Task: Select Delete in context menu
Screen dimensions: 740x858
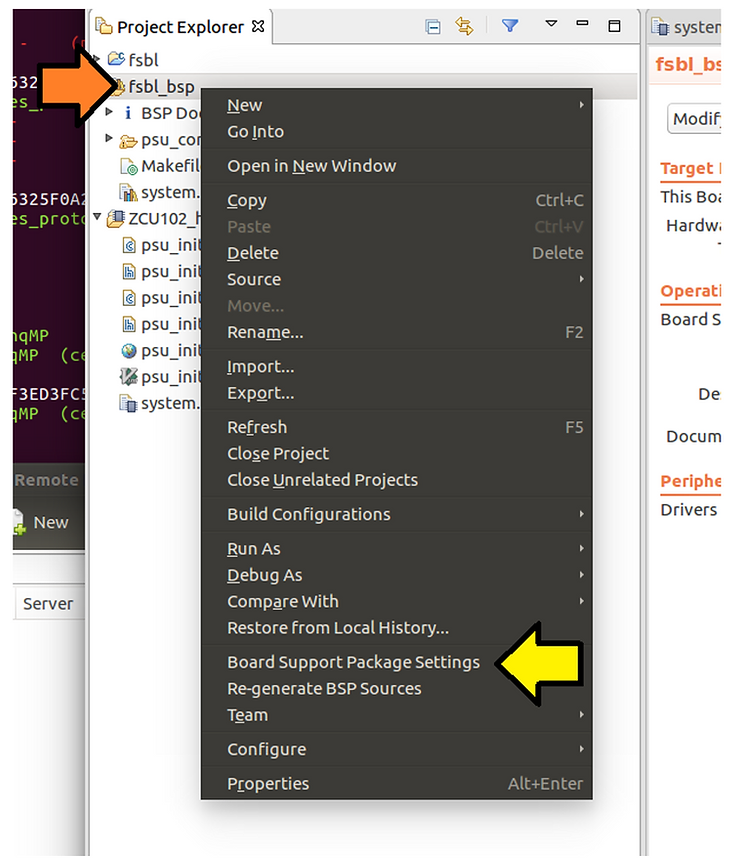Action: 397,253
